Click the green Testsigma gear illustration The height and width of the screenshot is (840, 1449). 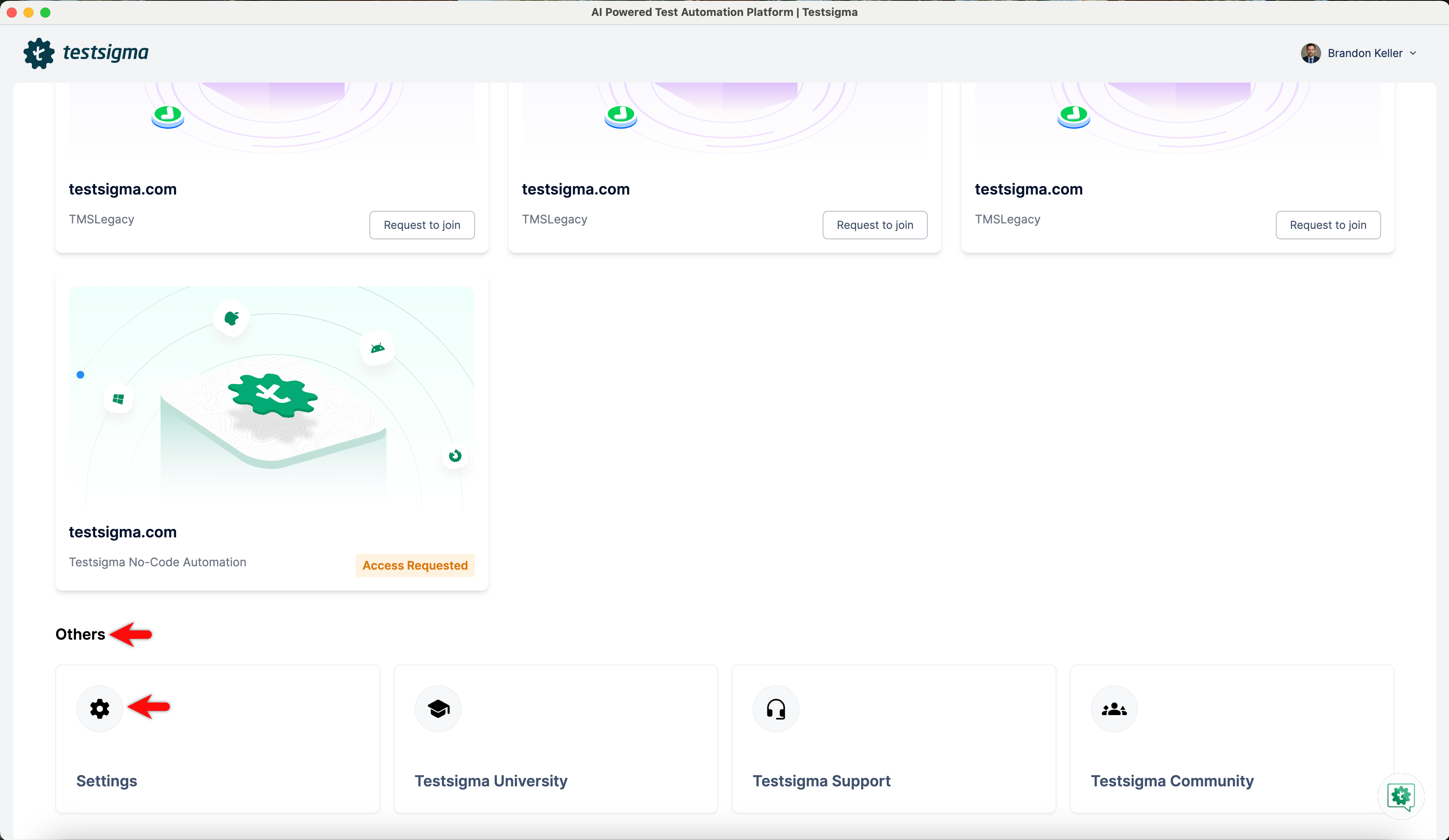[x=273, y=396]
